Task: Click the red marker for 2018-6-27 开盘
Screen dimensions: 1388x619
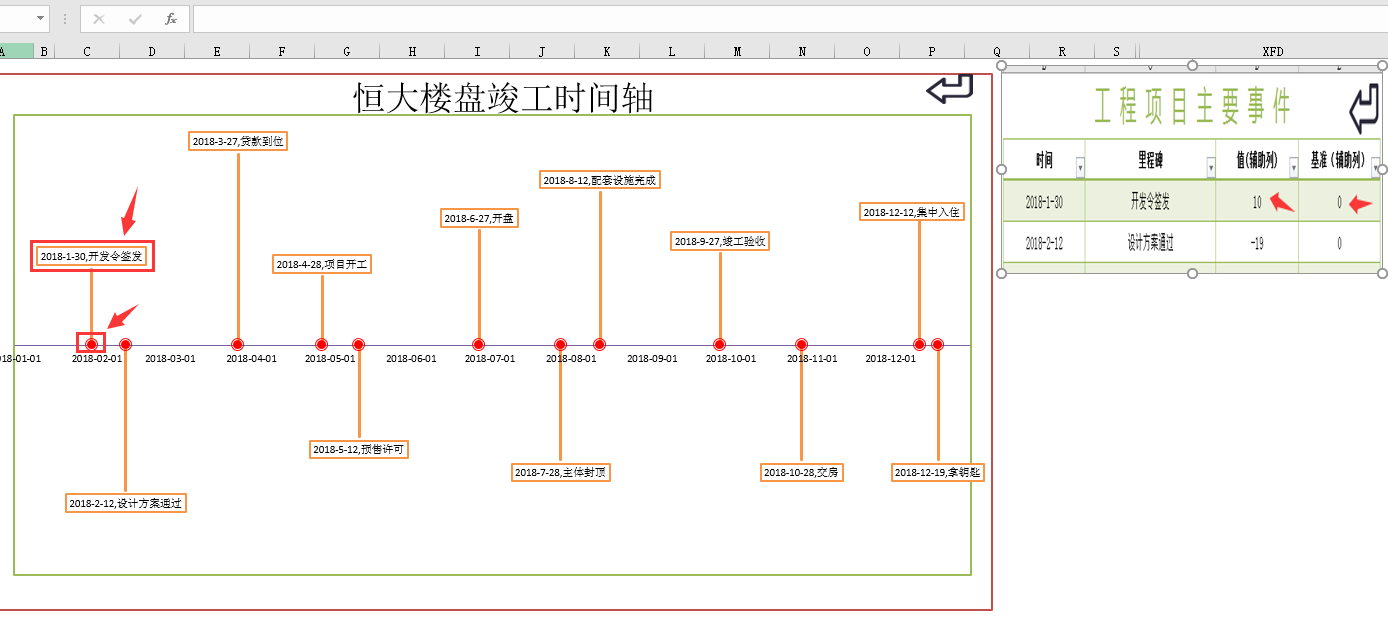Action: coord(479,344)
